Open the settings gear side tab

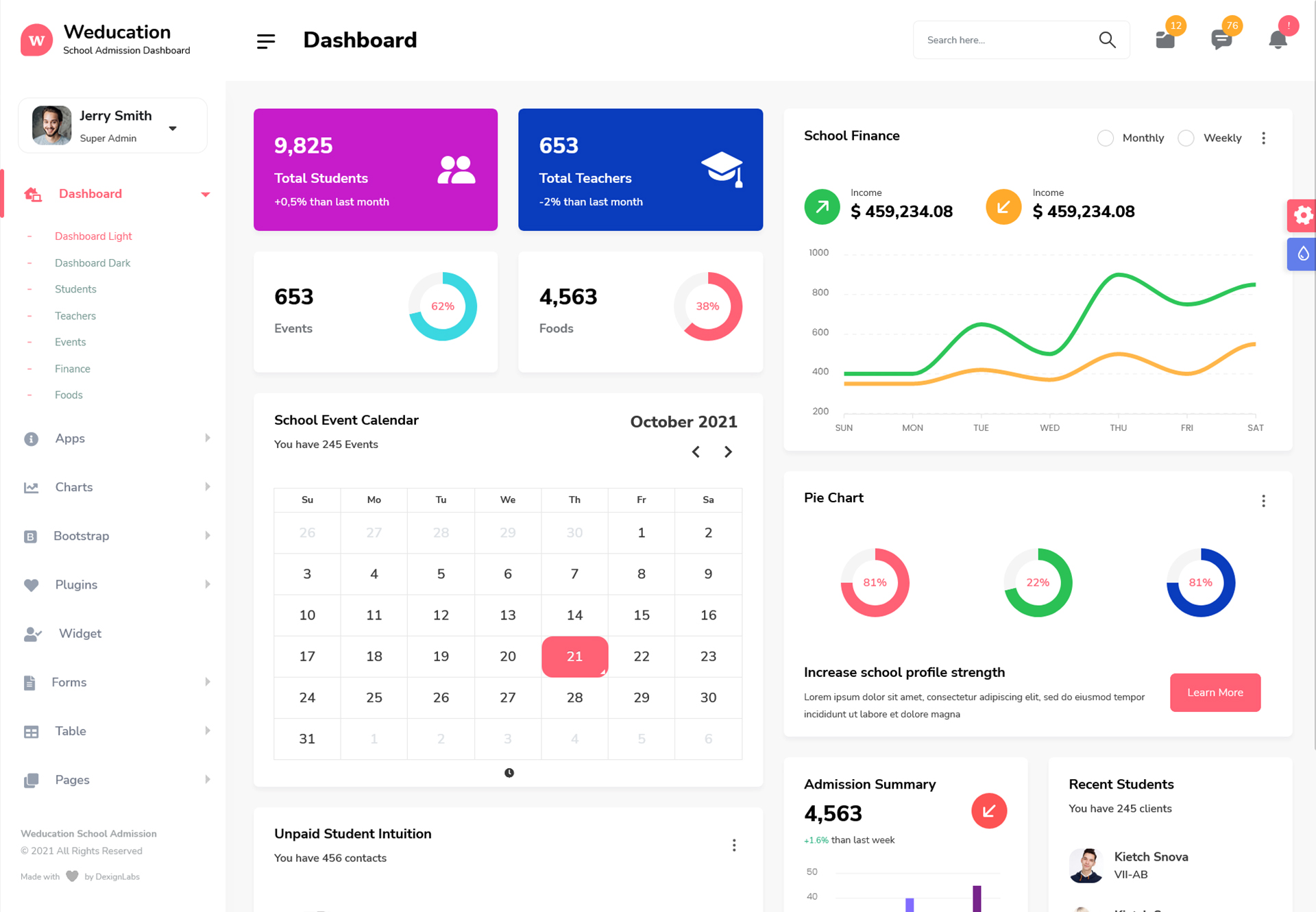[x=1302, y=216]
